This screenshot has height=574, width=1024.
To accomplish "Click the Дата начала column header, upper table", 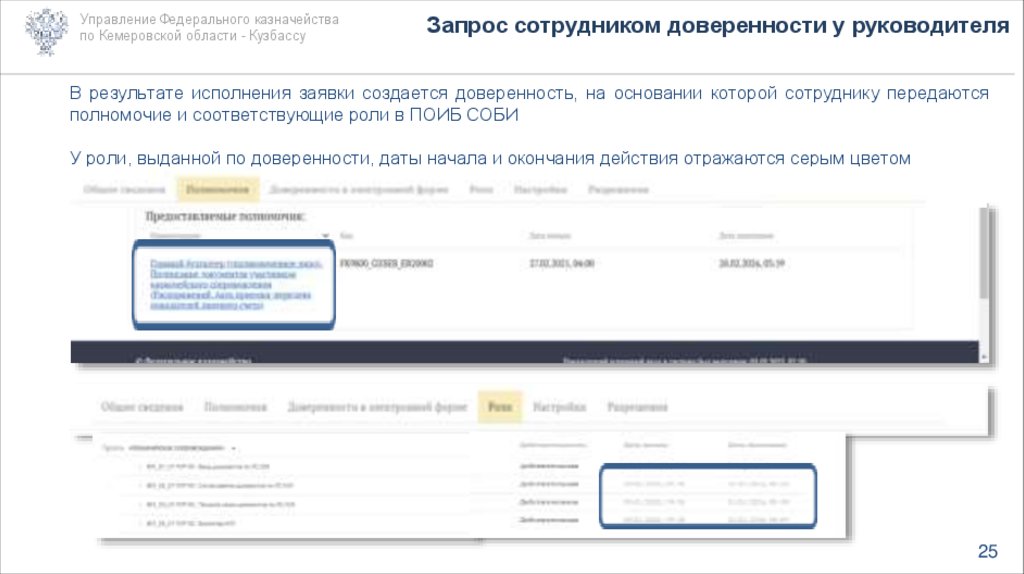I will 550,236.
